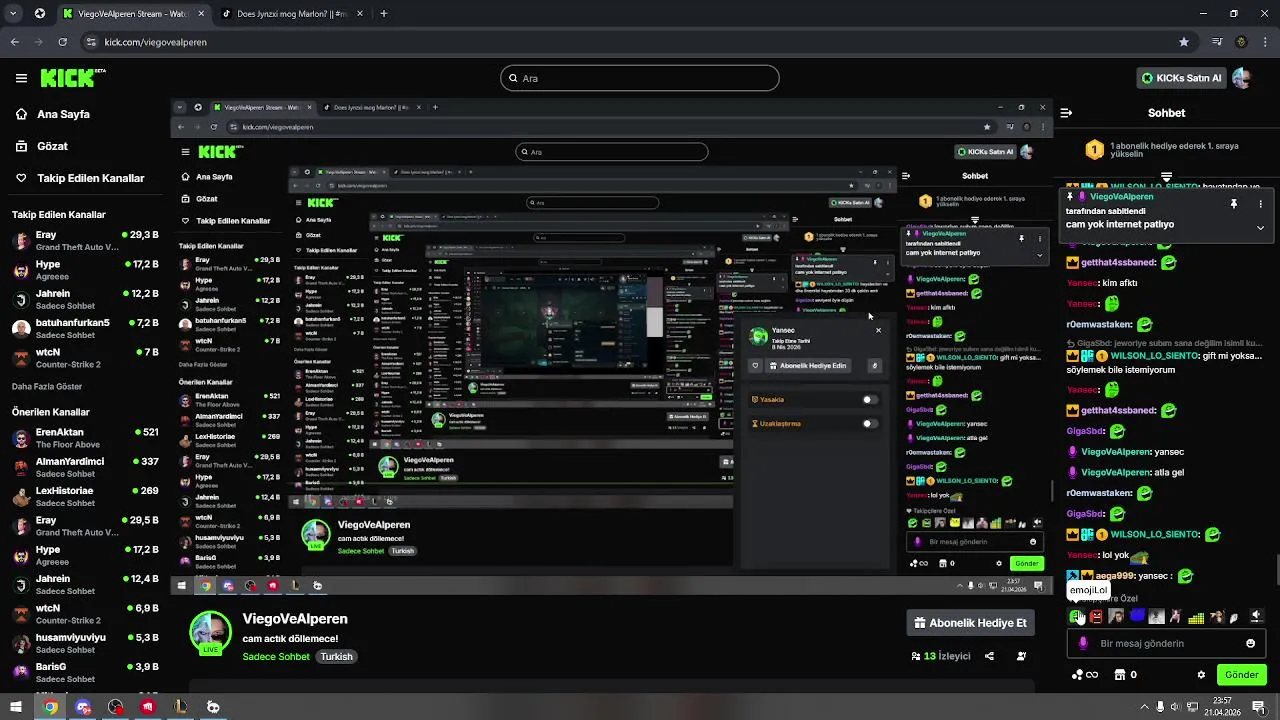Insert the emojiLol green emote
This screenshot has width=1280, height=720.
pyautogui.click(x=1077, y=617)
